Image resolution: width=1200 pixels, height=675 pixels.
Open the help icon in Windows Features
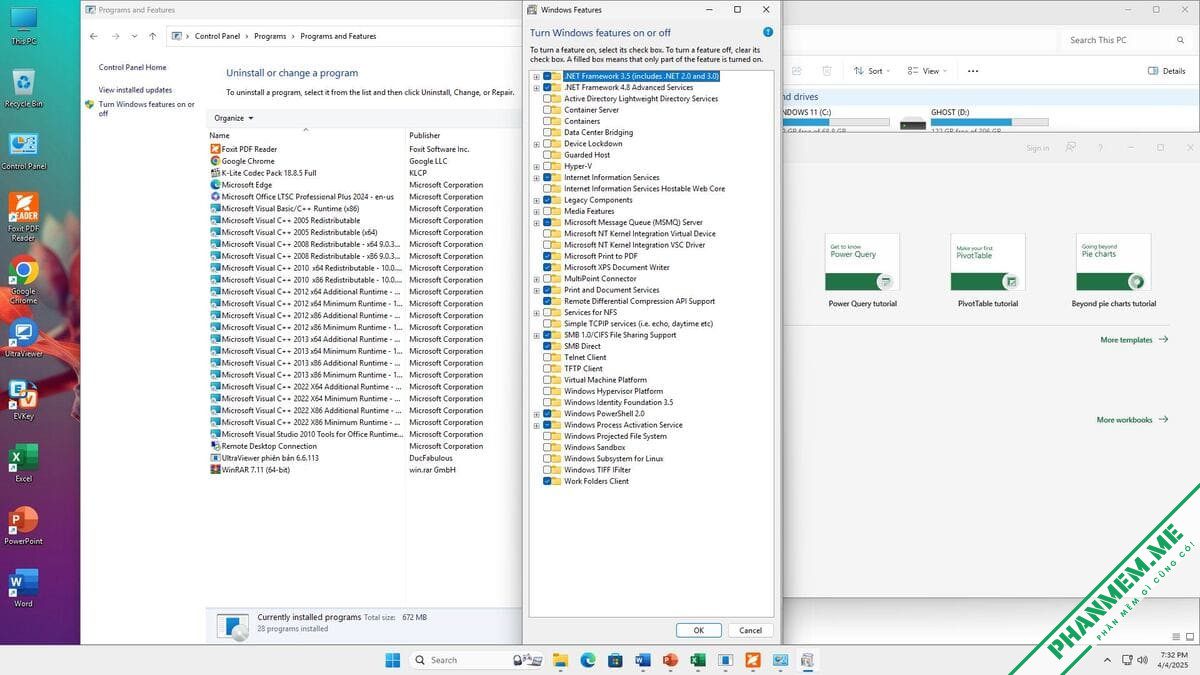[x=768, y=33]
